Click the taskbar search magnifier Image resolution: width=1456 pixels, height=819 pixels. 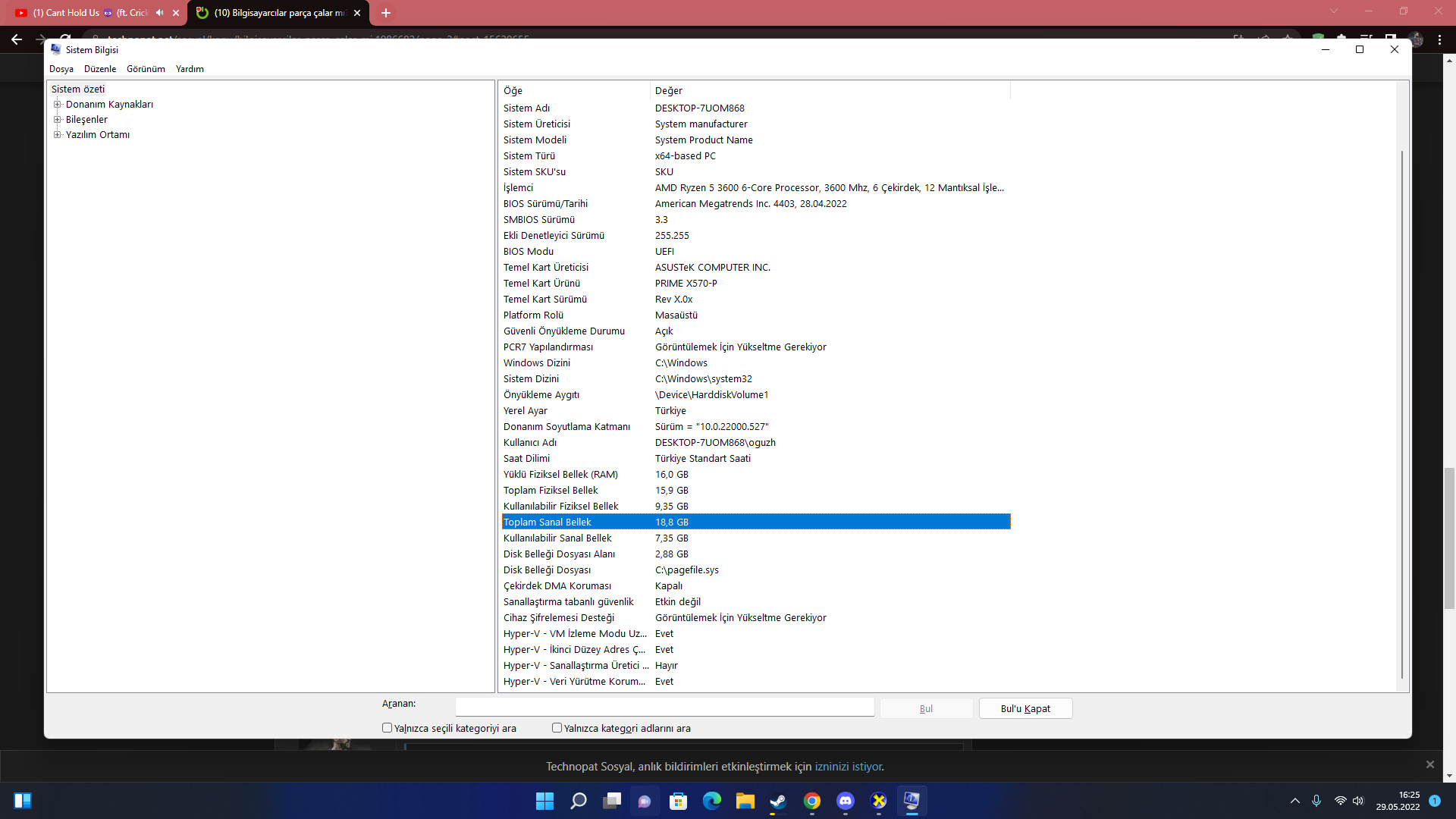578,801
